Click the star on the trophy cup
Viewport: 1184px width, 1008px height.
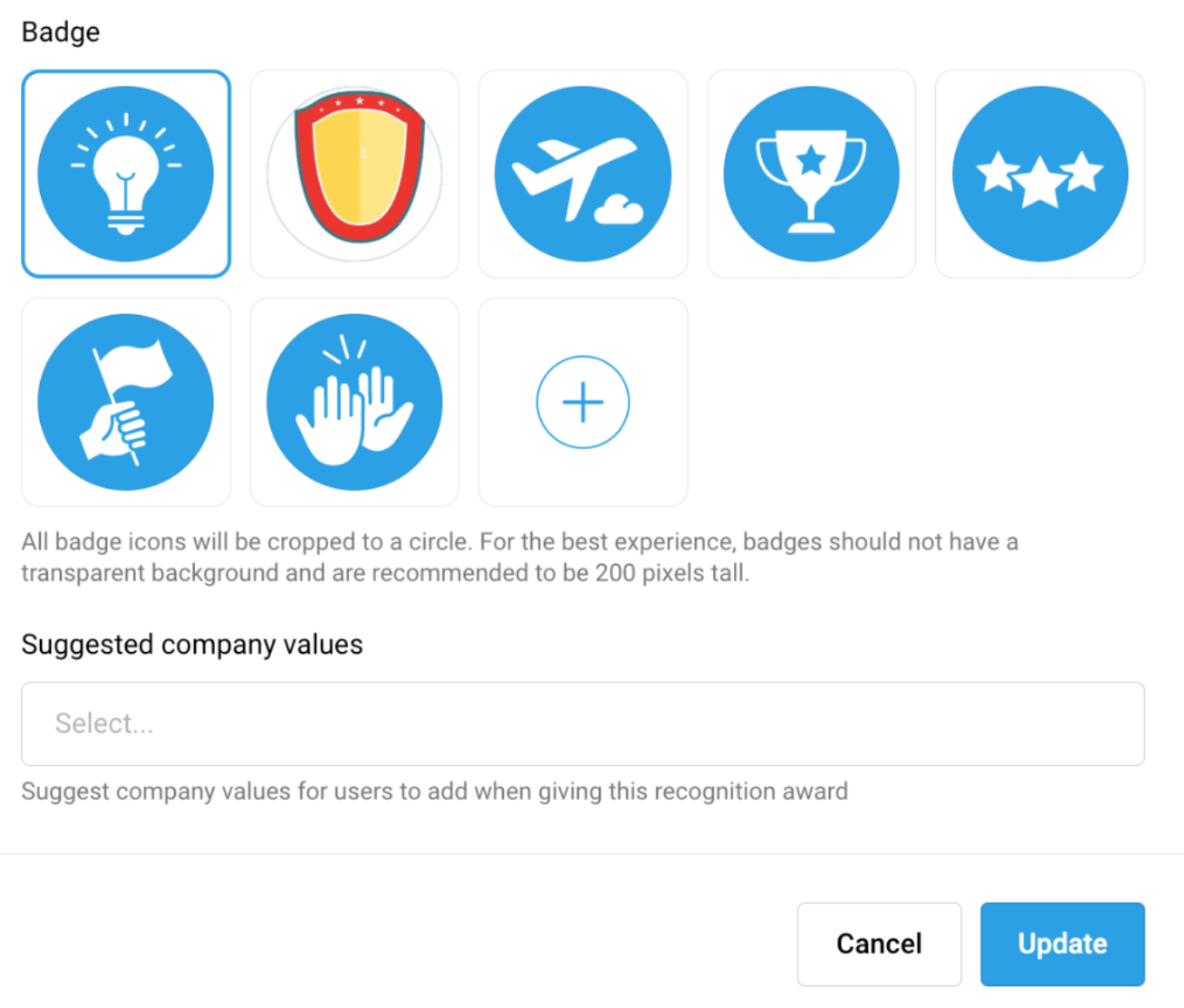click(811, 159)
